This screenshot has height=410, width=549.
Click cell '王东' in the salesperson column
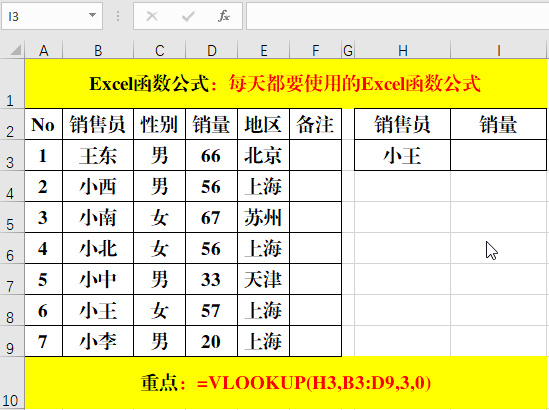(x=98, y=155)
